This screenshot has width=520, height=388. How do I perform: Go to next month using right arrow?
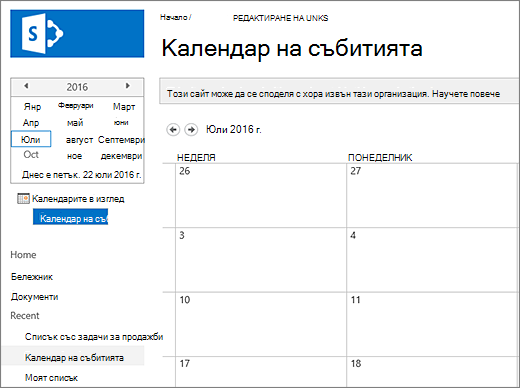point(191,129)
